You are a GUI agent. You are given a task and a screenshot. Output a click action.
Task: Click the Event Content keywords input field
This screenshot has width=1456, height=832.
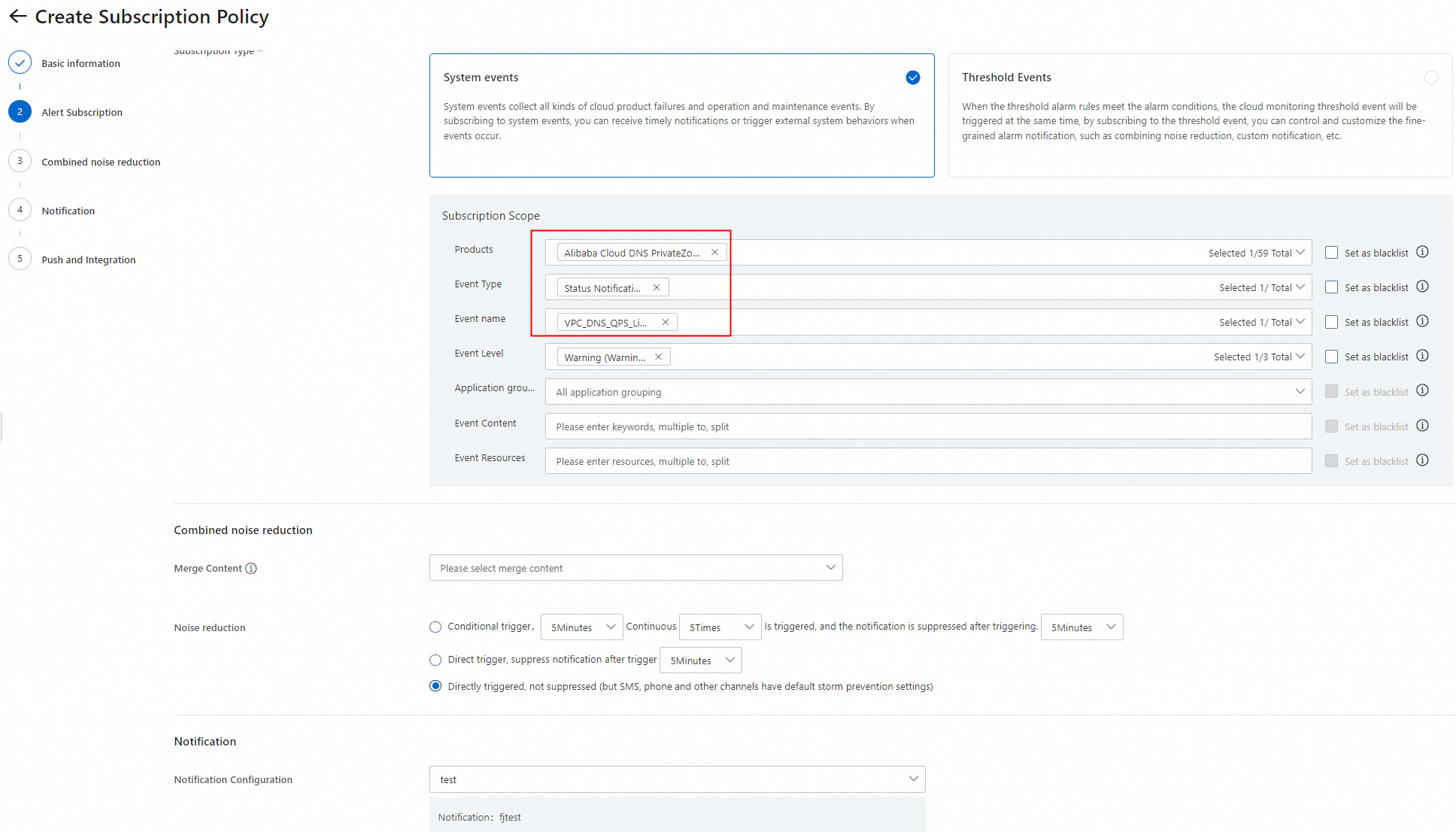(x=927, y=427)
